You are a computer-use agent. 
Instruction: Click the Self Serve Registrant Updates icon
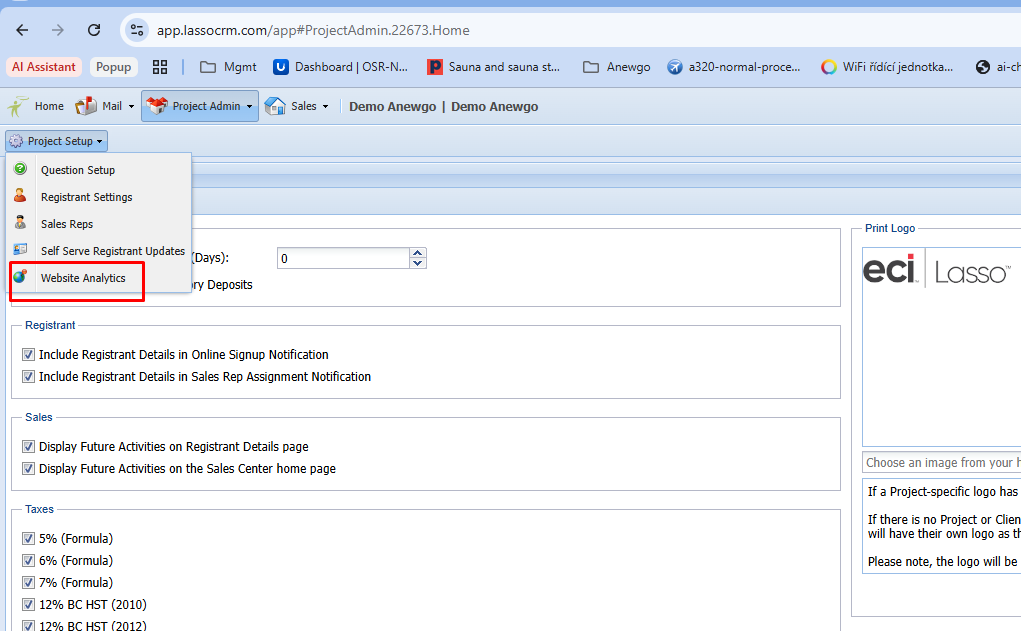tap(20, 251)
